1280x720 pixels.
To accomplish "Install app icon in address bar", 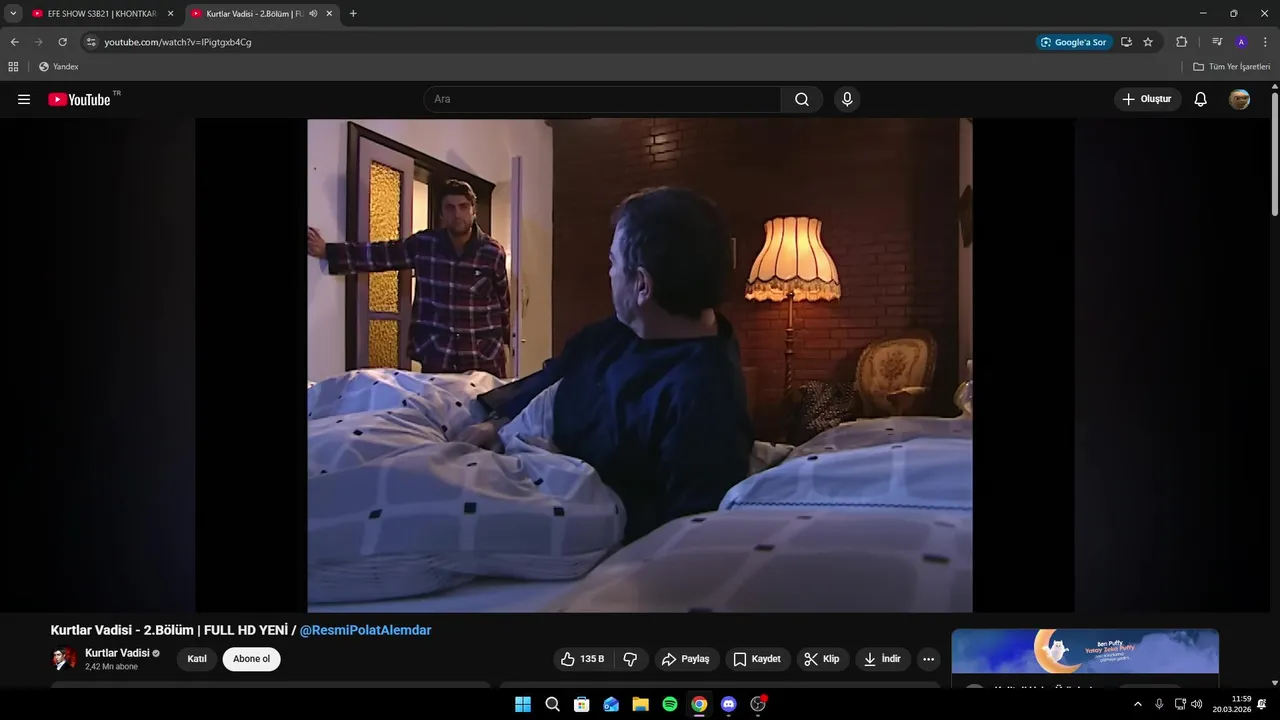I will tap(1126, 42).
